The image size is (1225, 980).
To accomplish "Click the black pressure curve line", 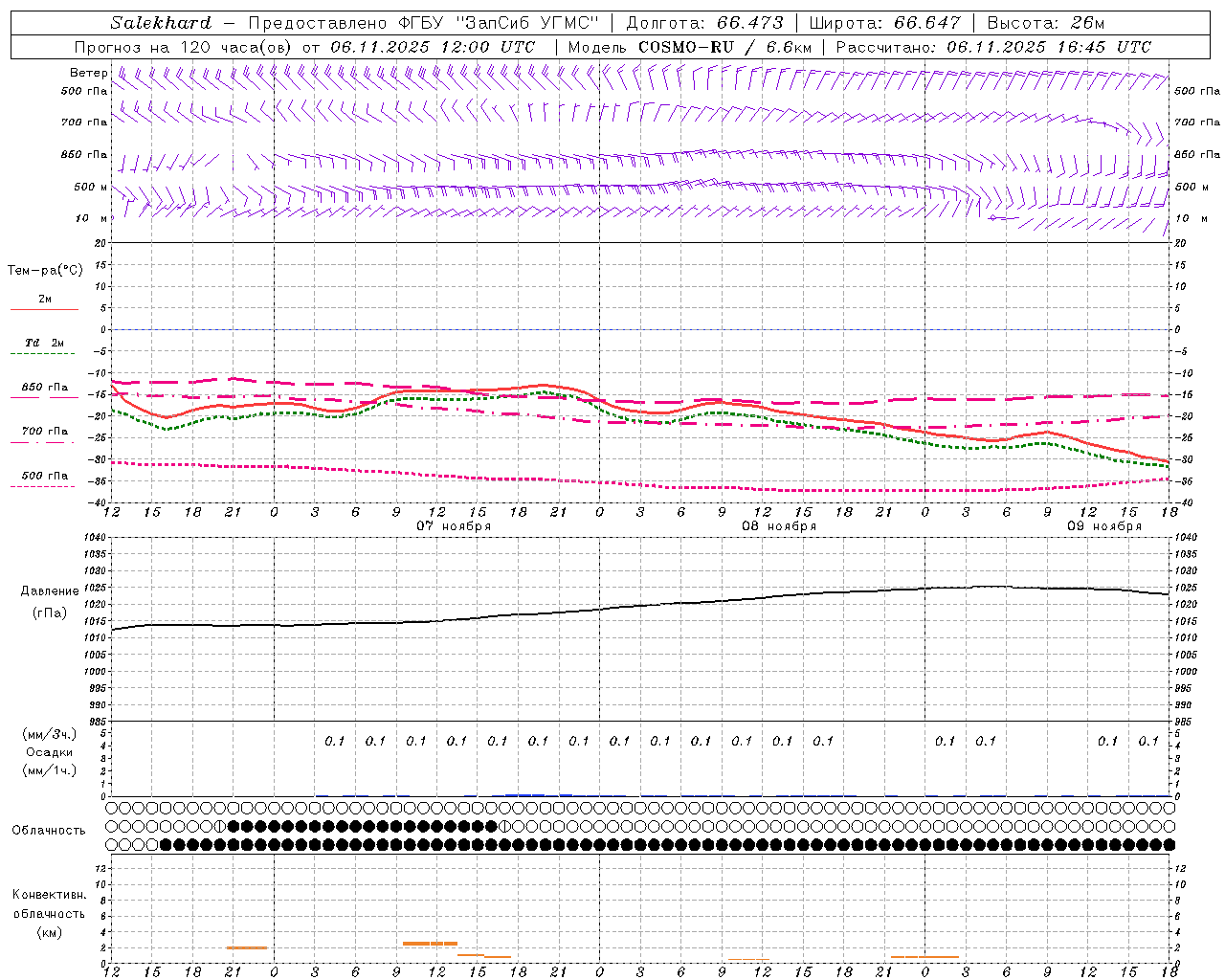I will click(640, 605).
